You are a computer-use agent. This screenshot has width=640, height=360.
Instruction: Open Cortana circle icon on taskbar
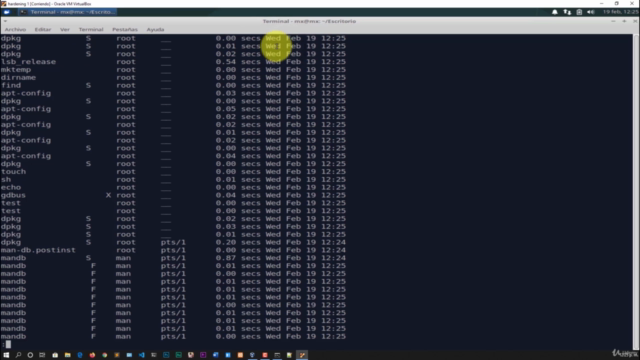(30, 355)
